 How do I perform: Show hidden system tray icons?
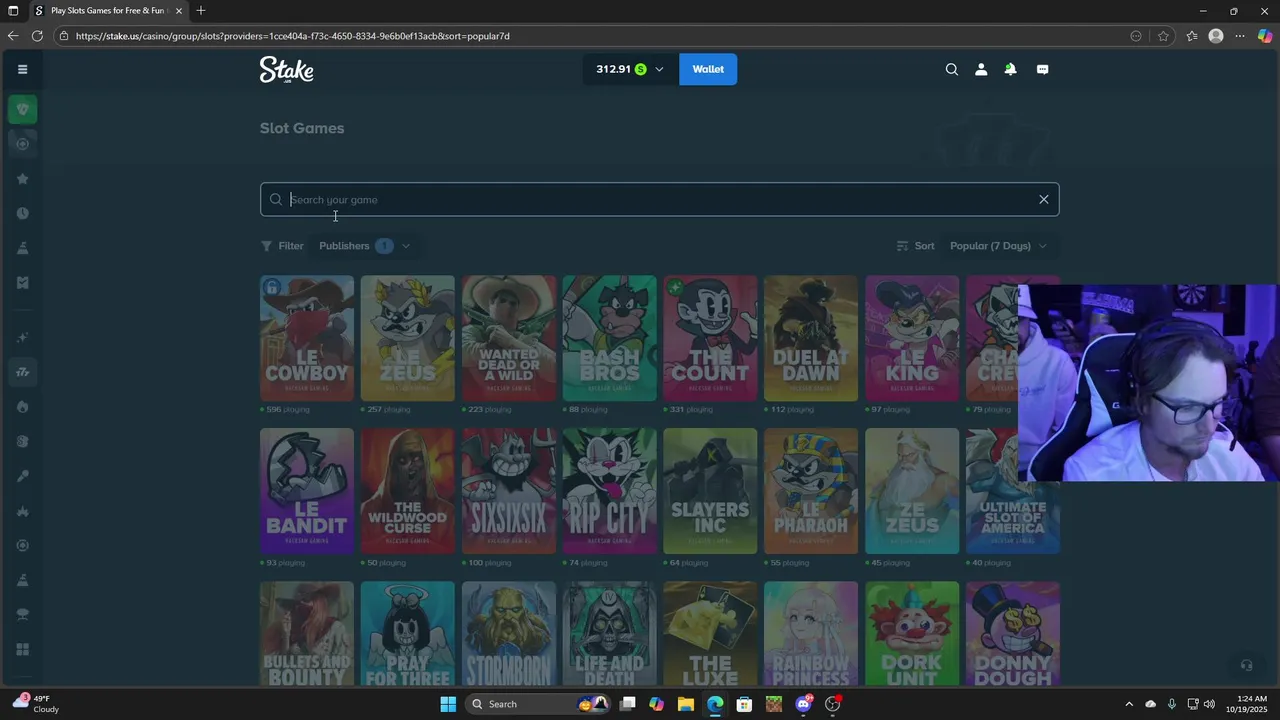[1129, 704]
